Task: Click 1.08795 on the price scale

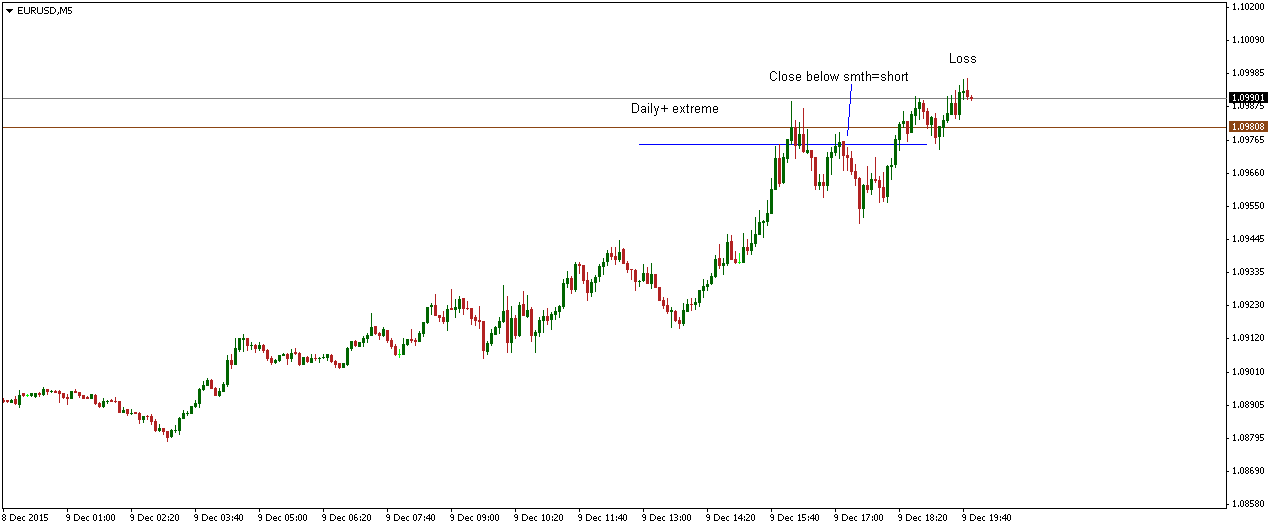Action: pos(1247,438)
